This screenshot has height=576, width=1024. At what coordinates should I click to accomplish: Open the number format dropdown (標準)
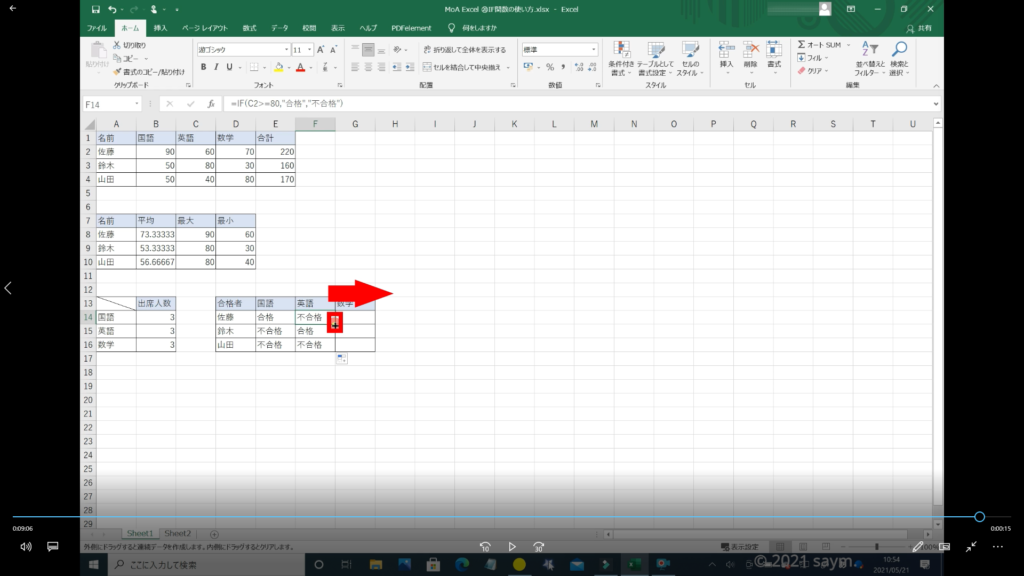click(594, 49)
